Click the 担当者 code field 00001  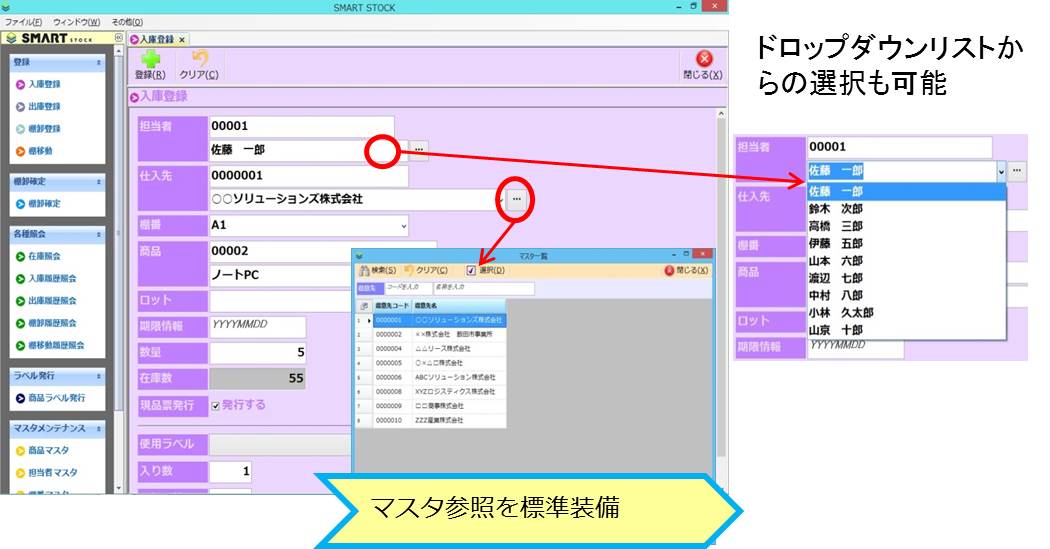point(301,126)
